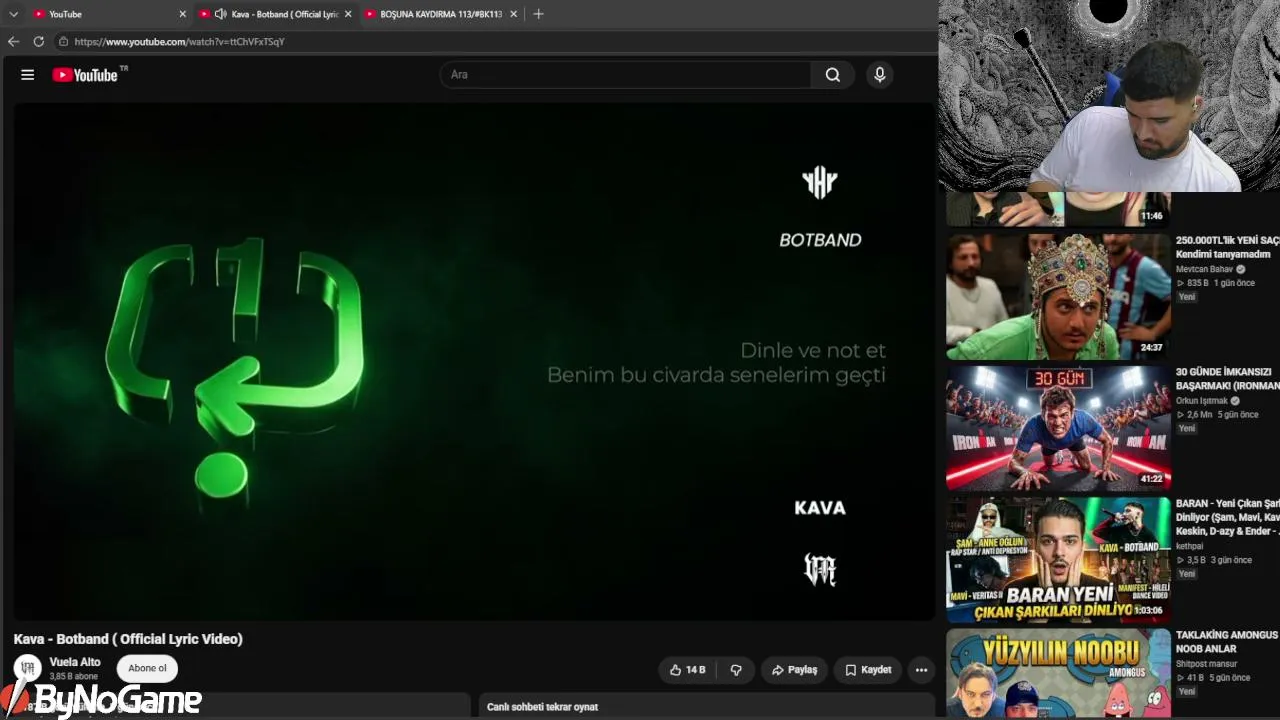
Task: Switch to the BOŞUNA KAYDIRMA 113 tab
Action: (x=441, y=14)
